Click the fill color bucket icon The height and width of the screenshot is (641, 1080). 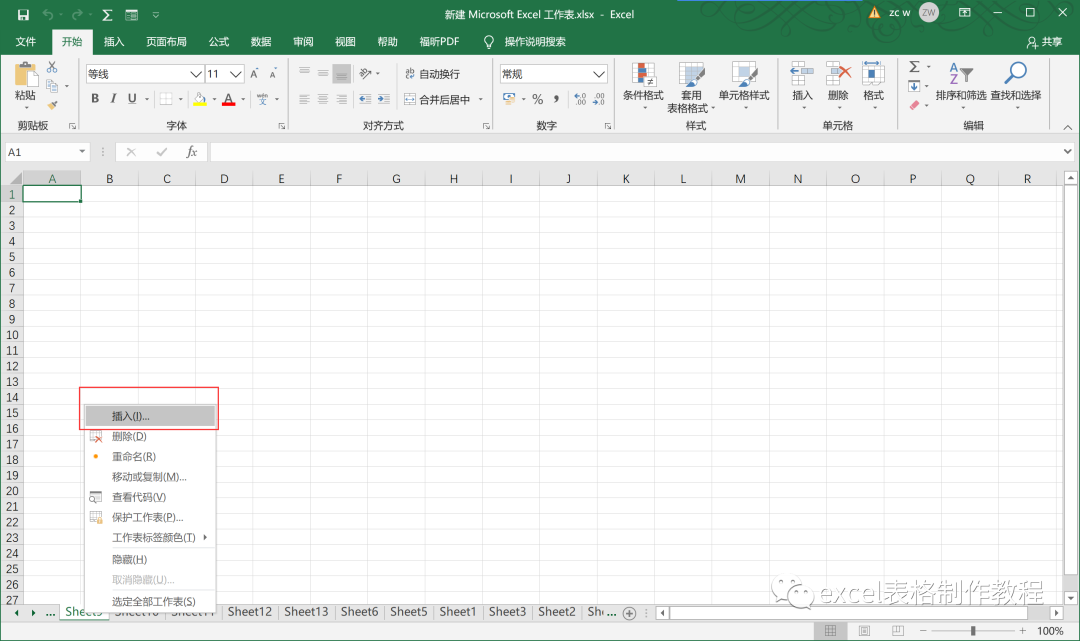[200, 99]
